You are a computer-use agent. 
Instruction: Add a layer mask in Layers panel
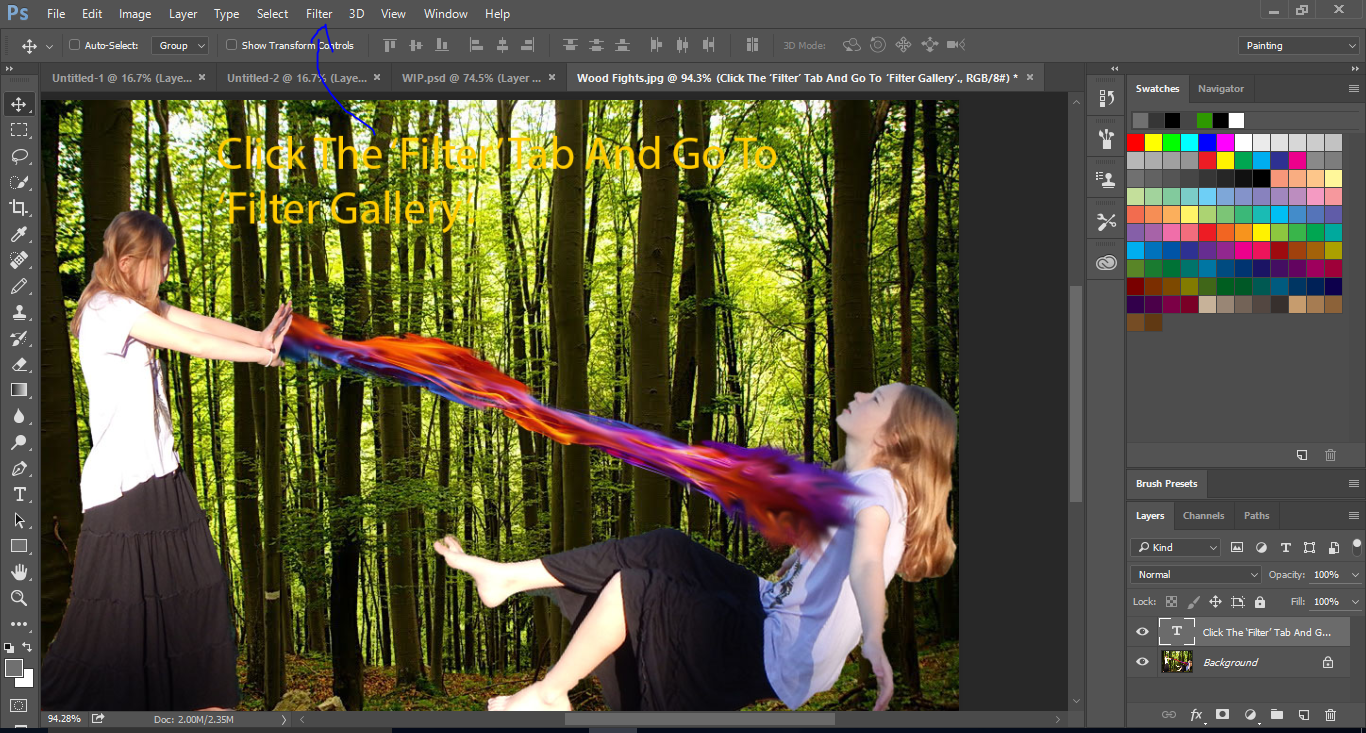[1222, 715]
